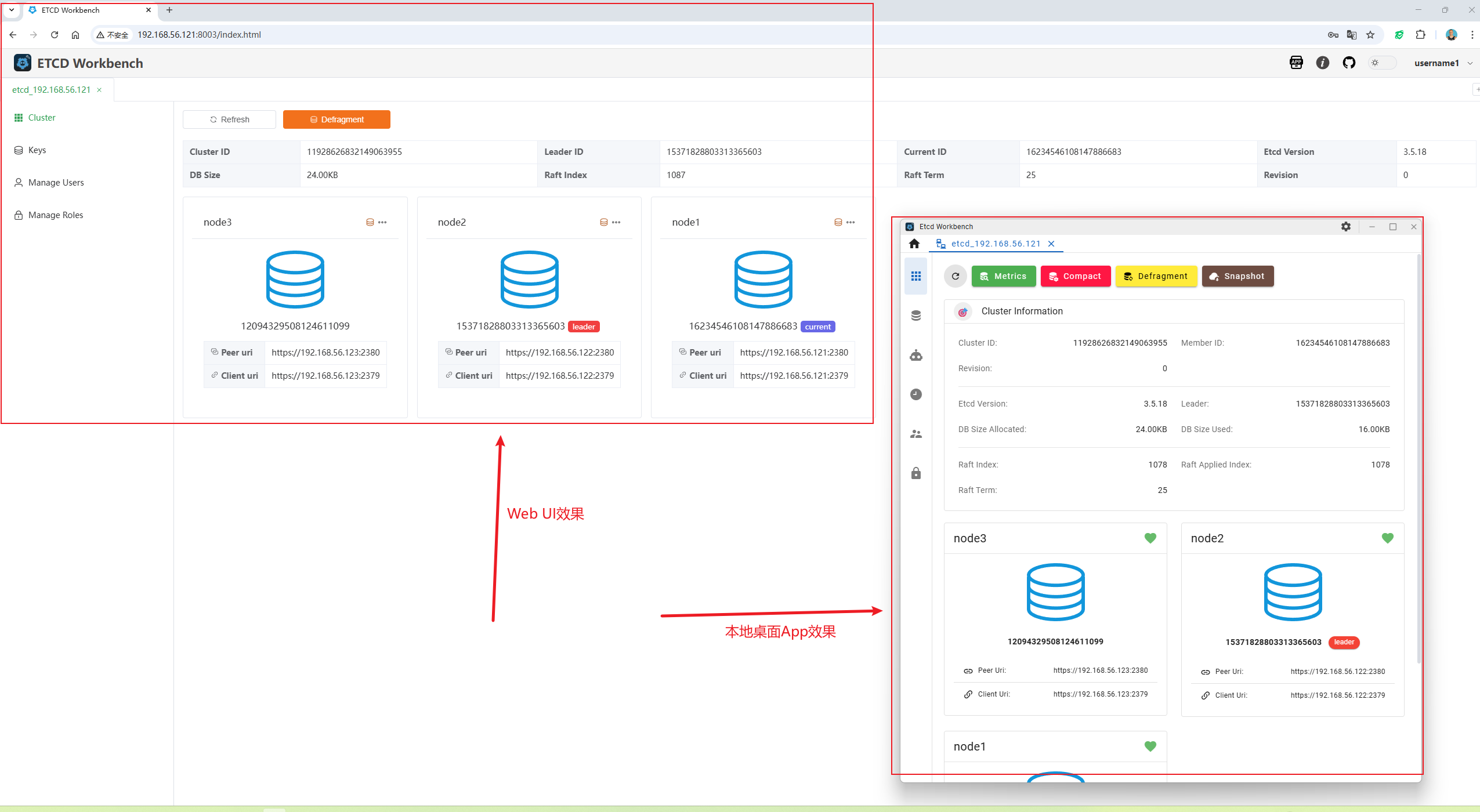Viewport: 1480px width, 812px height.
Task: Click Cluster ID value 11928626832149063955 in web table
Action: pyautogui.click(x=354, y=152)
